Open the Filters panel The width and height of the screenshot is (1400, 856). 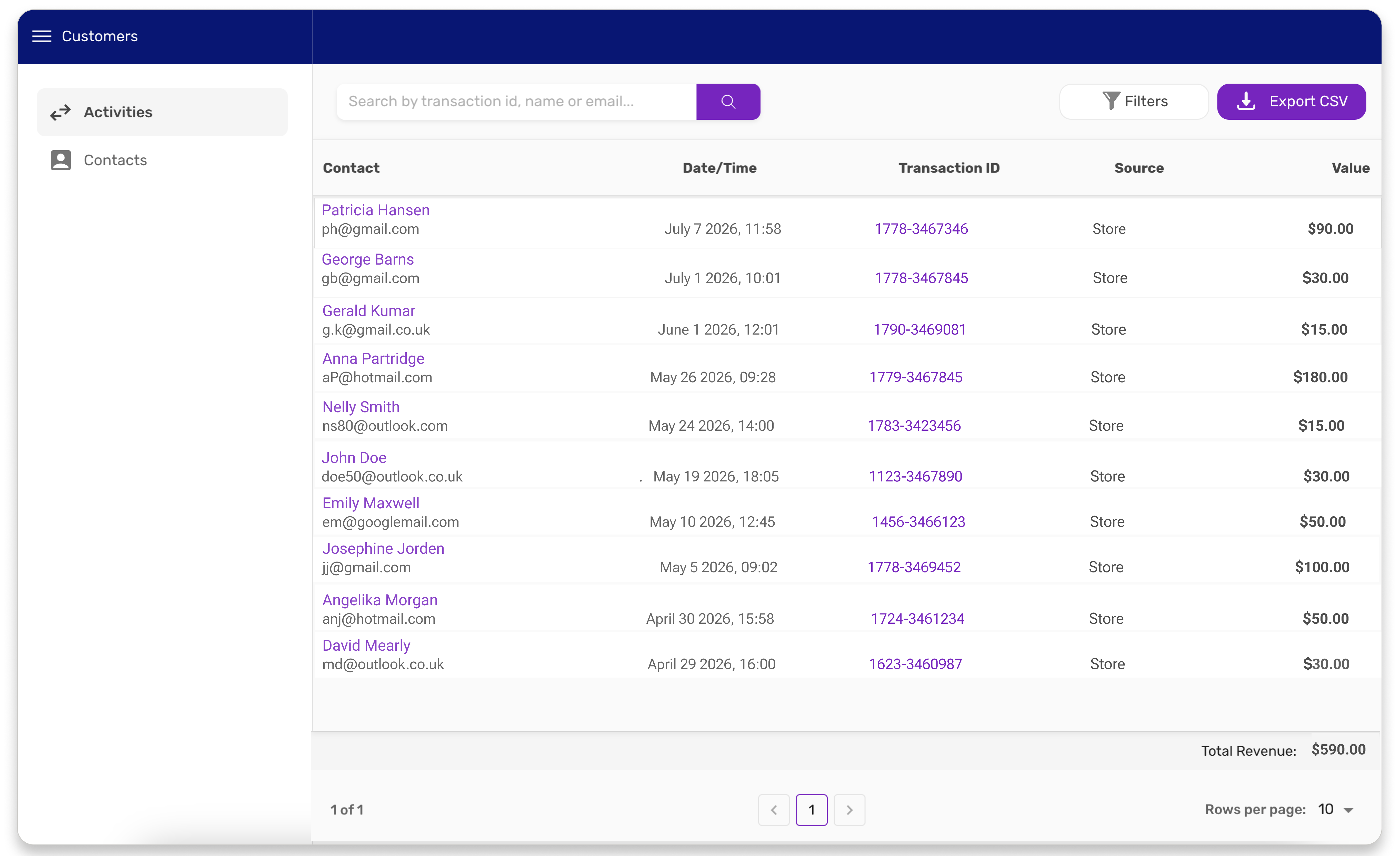1134,102
